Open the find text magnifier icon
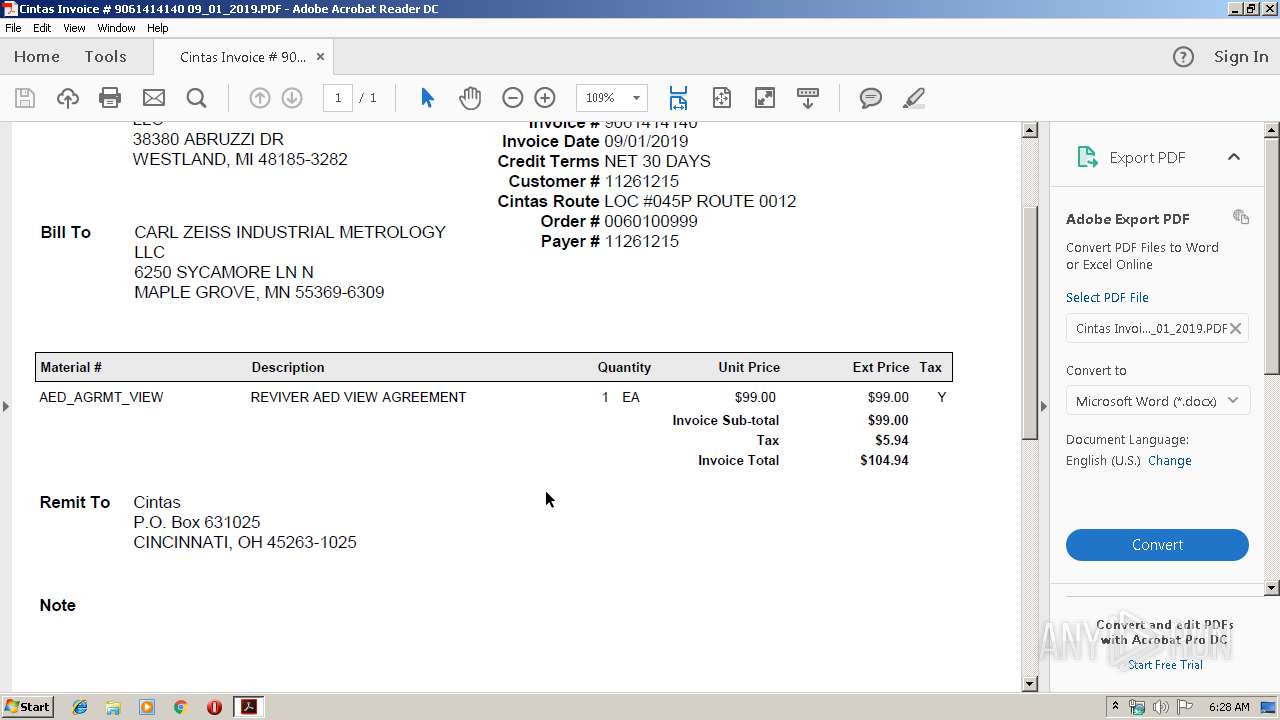 pos(197,98)
